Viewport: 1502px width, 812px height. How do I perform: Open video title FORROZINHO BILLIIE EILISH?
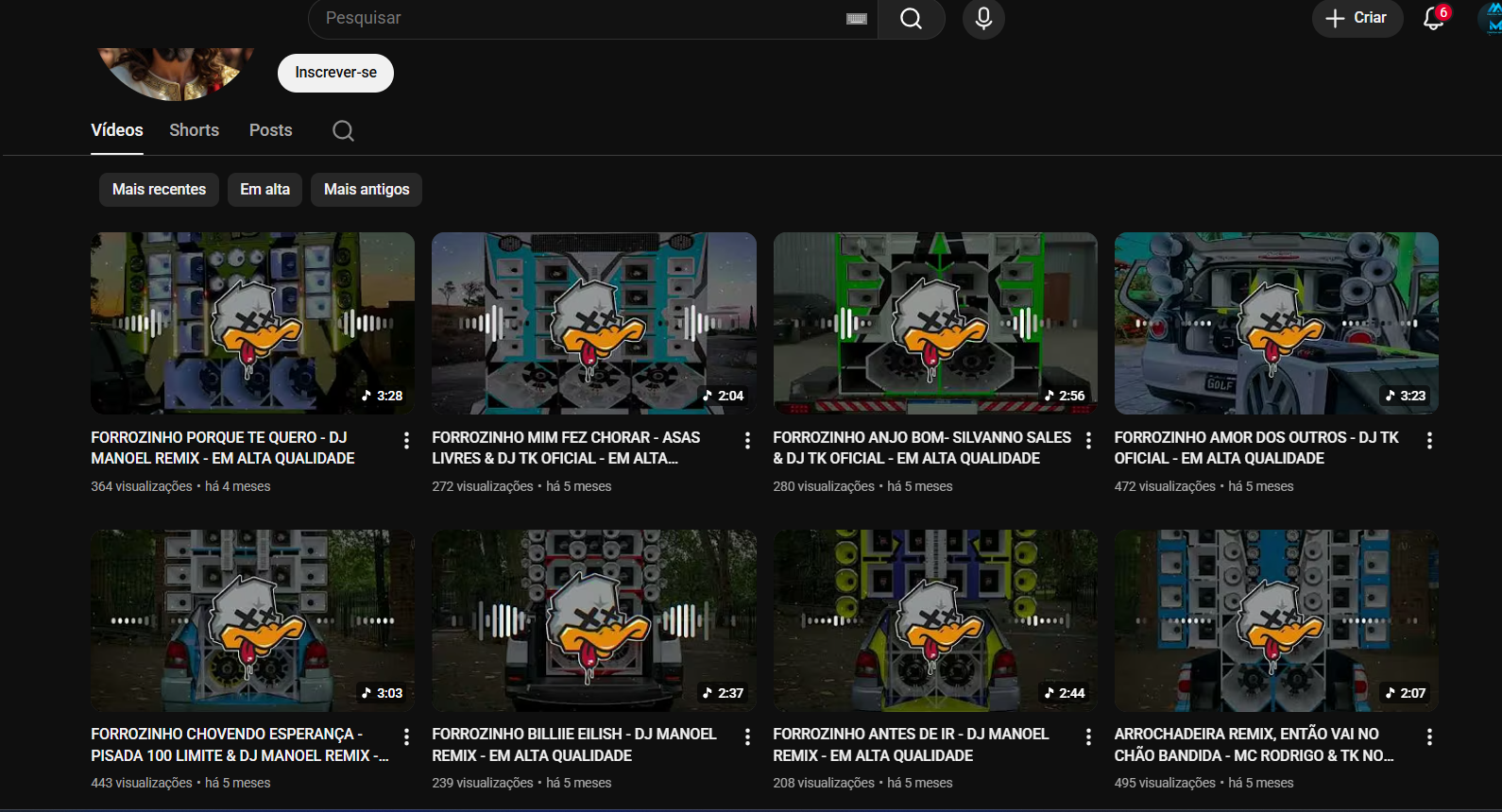click(x=574, y=745)
